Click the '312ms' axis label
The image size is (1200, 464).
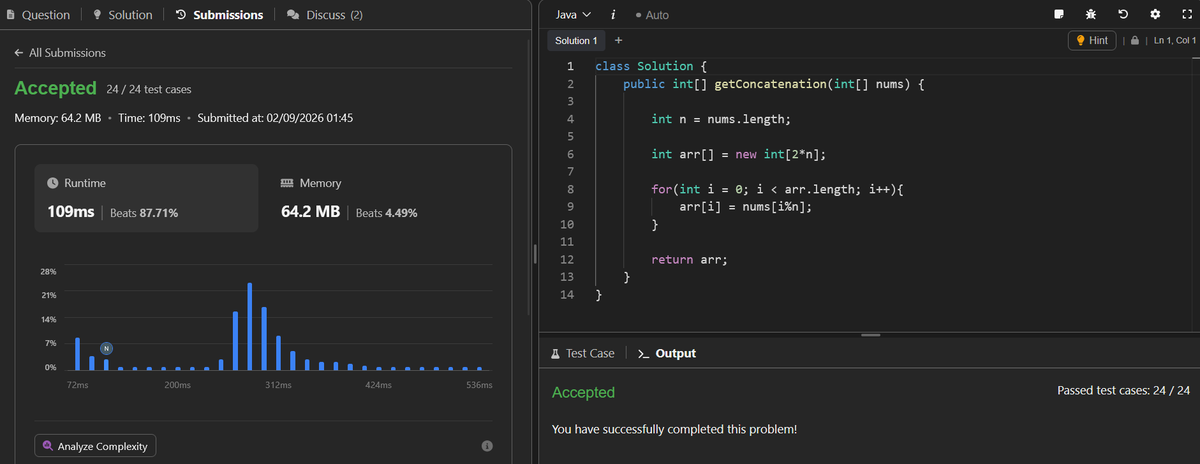coord(278,385)
